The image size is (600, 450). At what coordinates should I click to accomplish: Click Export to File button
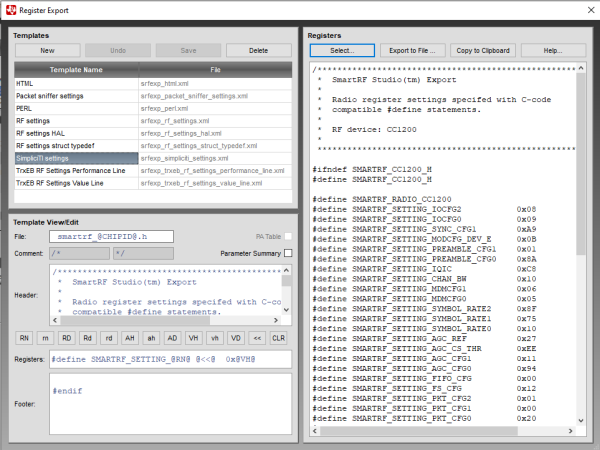(x=412, y=51)
